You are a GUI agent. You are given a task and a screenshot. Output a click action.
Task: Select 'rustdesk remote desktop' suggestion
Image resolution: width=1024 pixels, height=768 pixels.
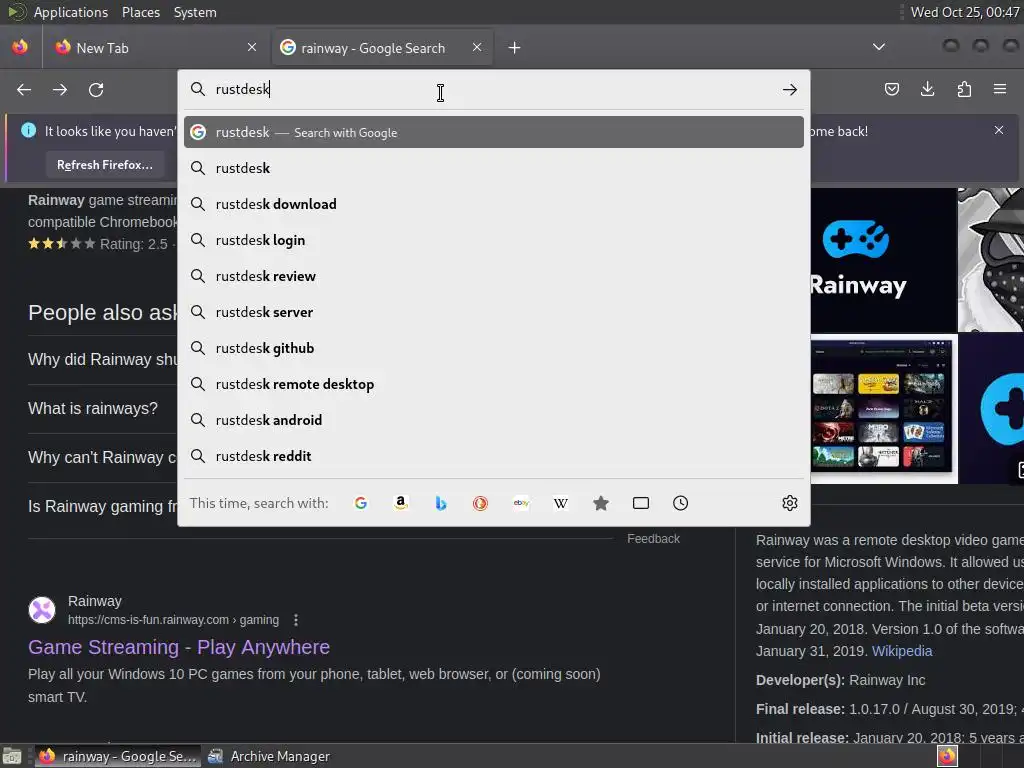pyautogui.click(x=494, y=383)
